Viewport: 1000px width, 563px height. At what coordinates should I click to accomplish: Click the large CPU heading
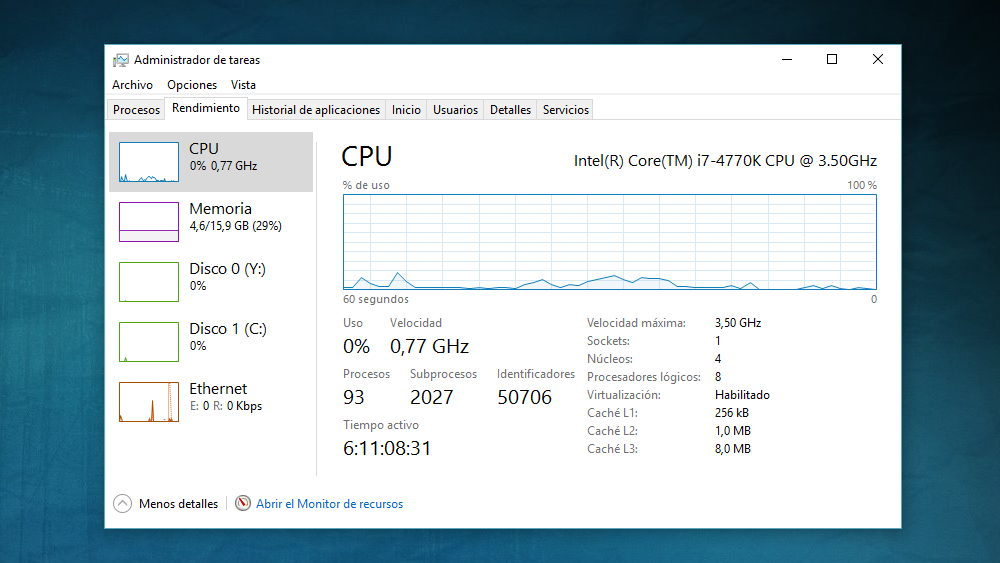click(367, 156)
